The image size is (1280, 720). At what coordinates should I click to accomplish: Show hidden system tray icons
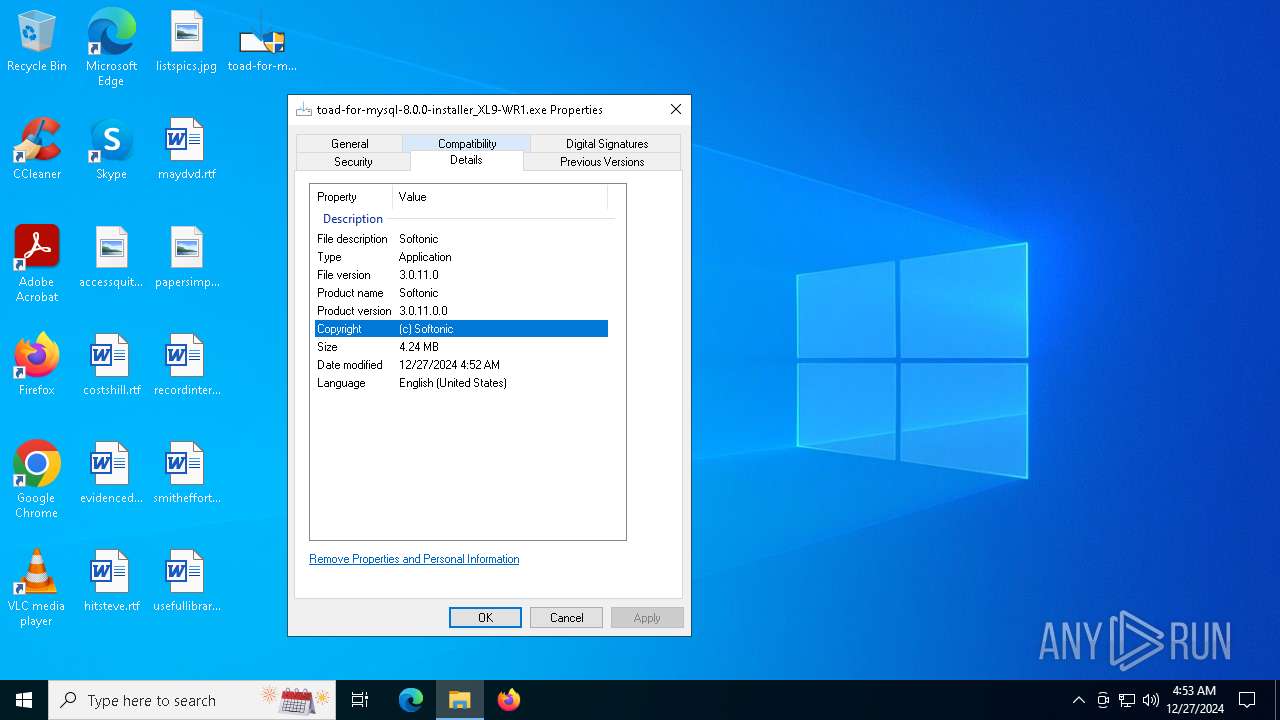pyautogui.click(x=1078, y=700)
